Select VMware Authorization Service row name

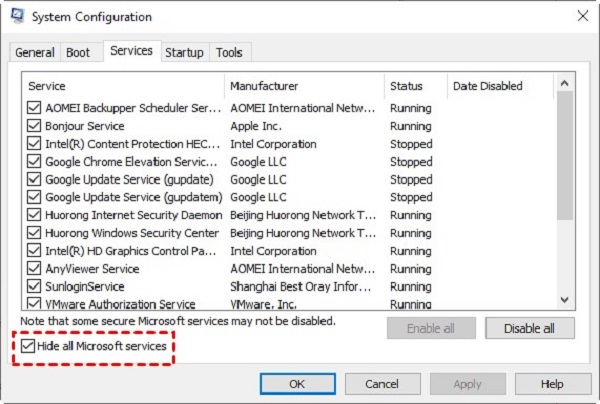click(x=120, y=304)
